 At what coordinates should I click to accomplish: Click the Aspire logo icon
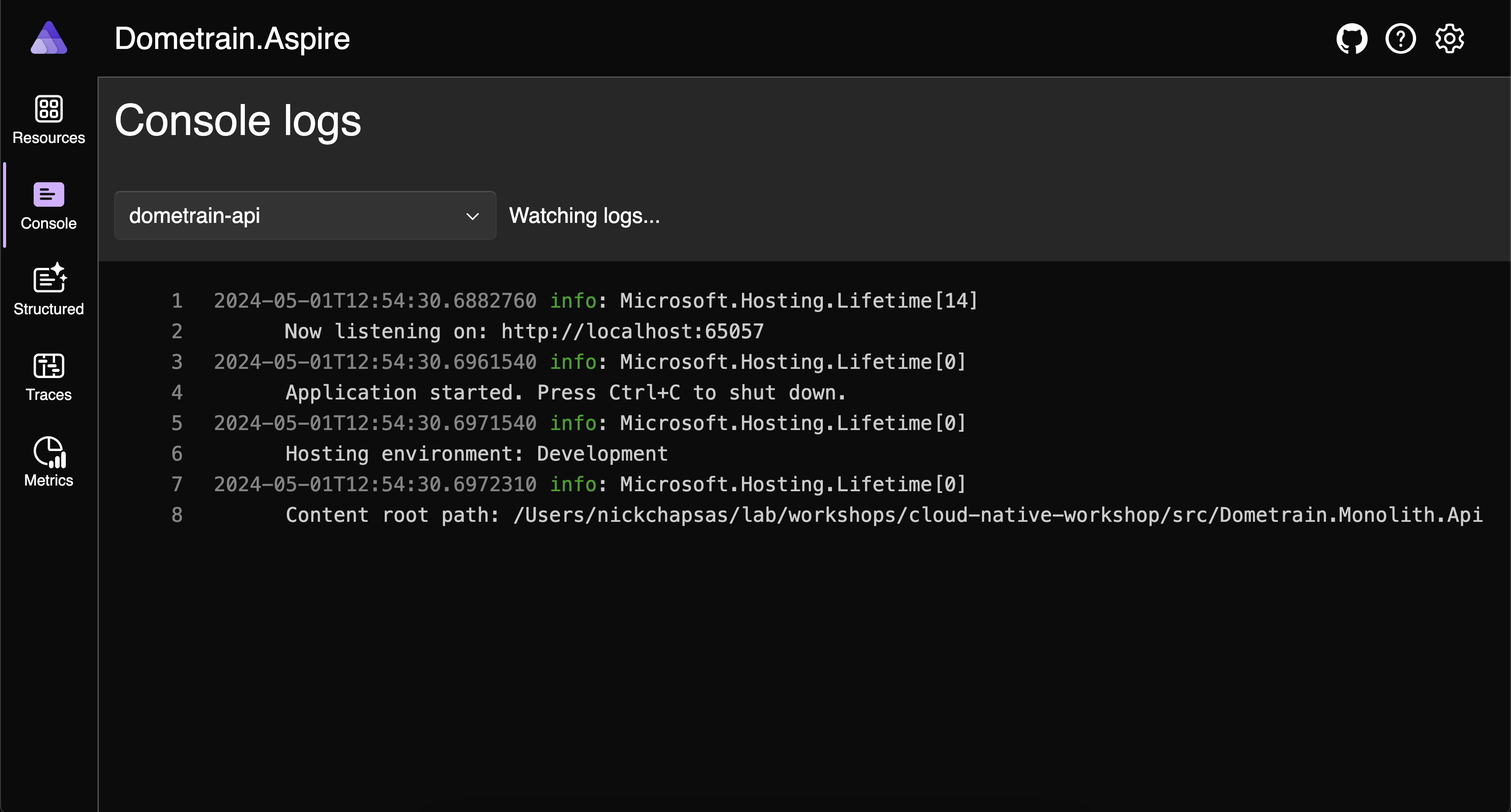[x=49, y=38]
